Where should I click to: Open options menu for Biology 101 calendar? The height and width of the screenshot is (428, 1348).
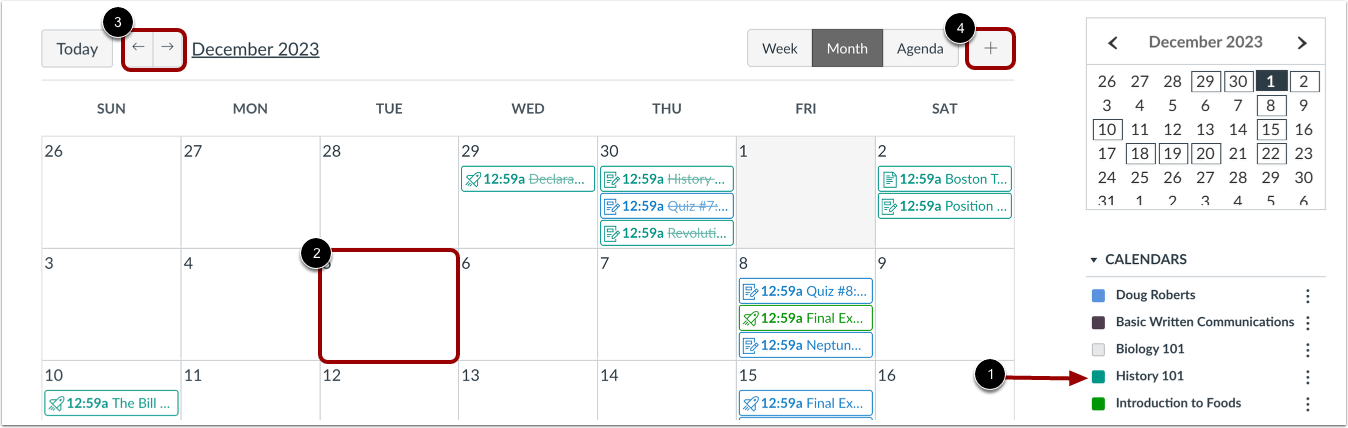[1307, 350]
